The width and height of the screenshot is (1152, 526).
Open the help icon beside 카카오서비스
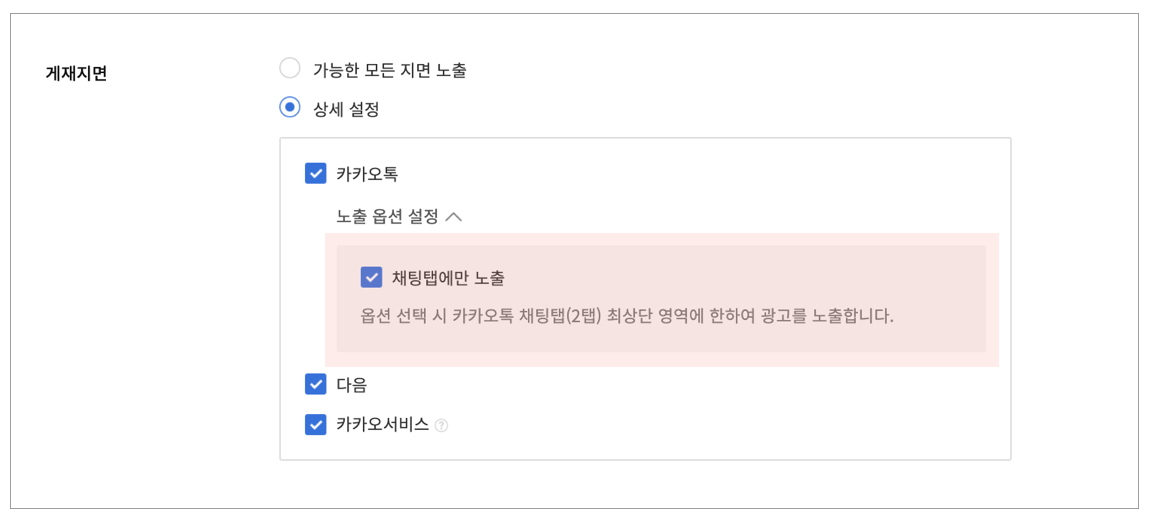point(441,425)
